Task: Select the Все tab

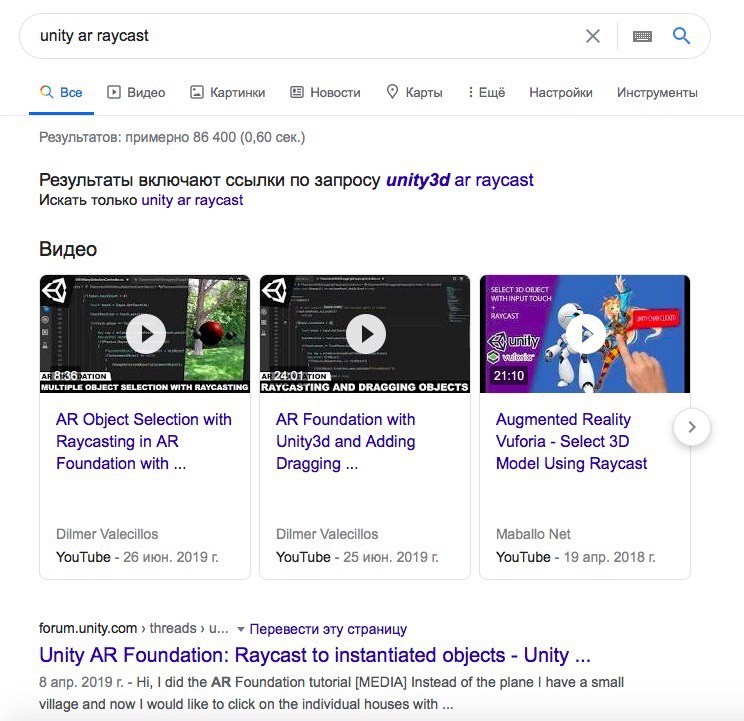Action: (x=61, y=92)
